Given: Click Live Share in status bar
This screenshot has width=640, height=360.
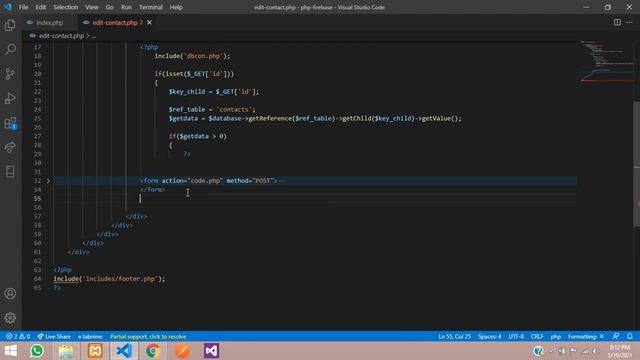Looking at the screenshot, I should [x=54, y=336].
